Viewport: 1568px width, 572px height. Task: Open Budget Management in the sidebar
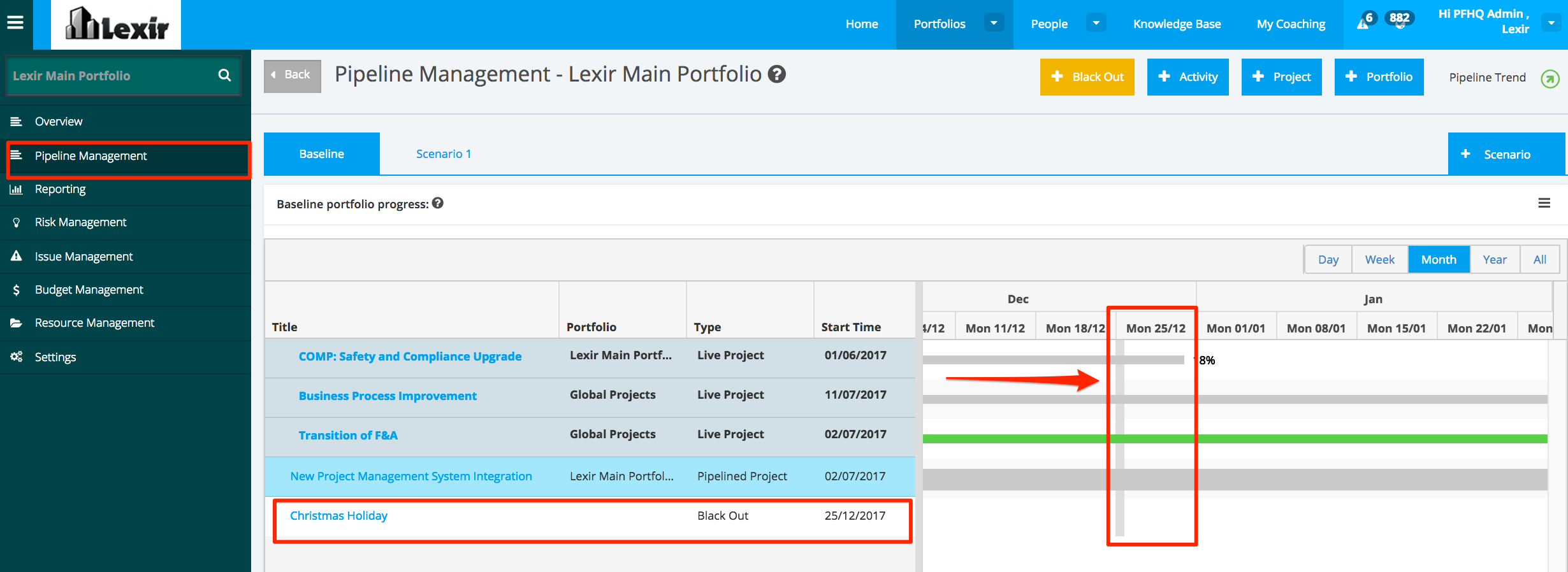tap(126, 290)
